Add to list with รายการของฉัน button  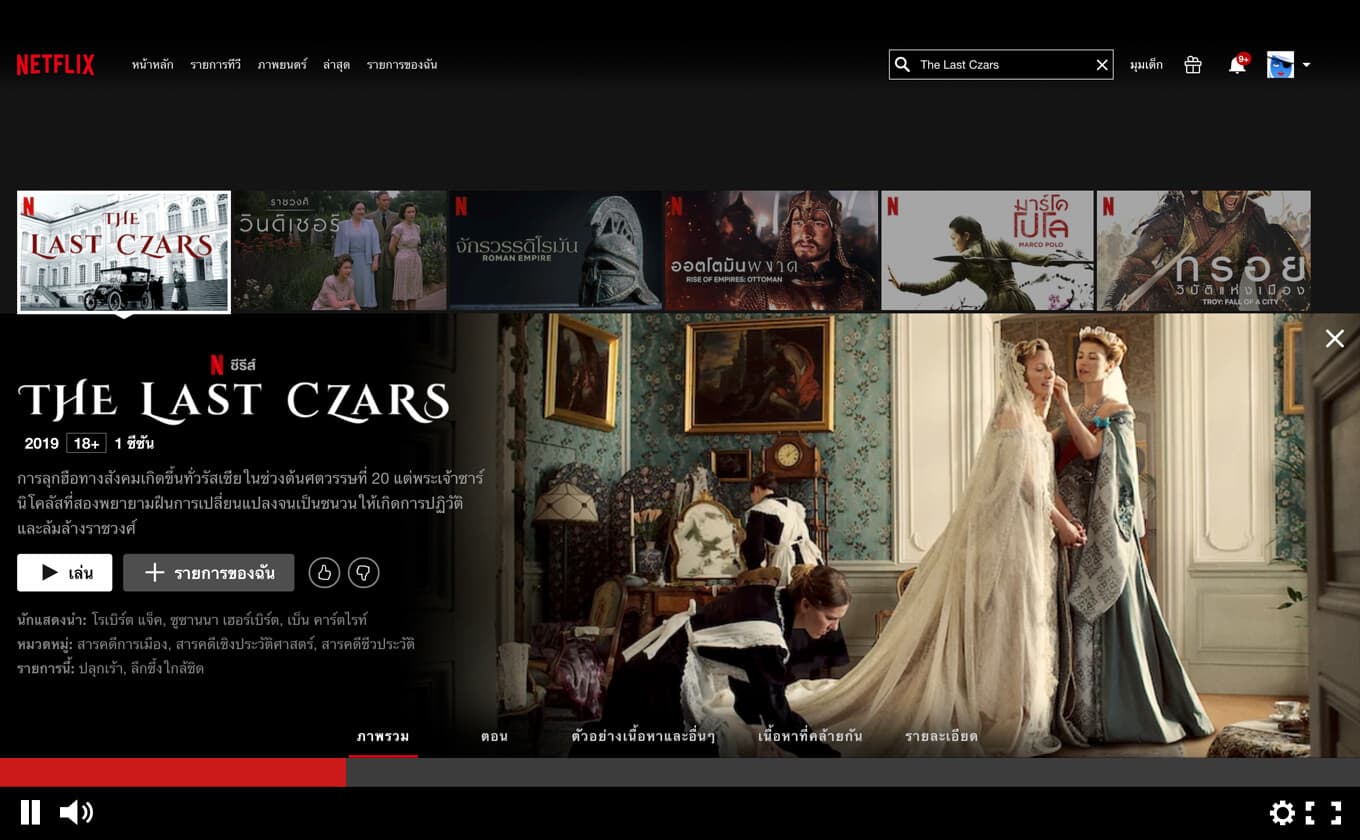pyautogui.click(x=209, y=573)
